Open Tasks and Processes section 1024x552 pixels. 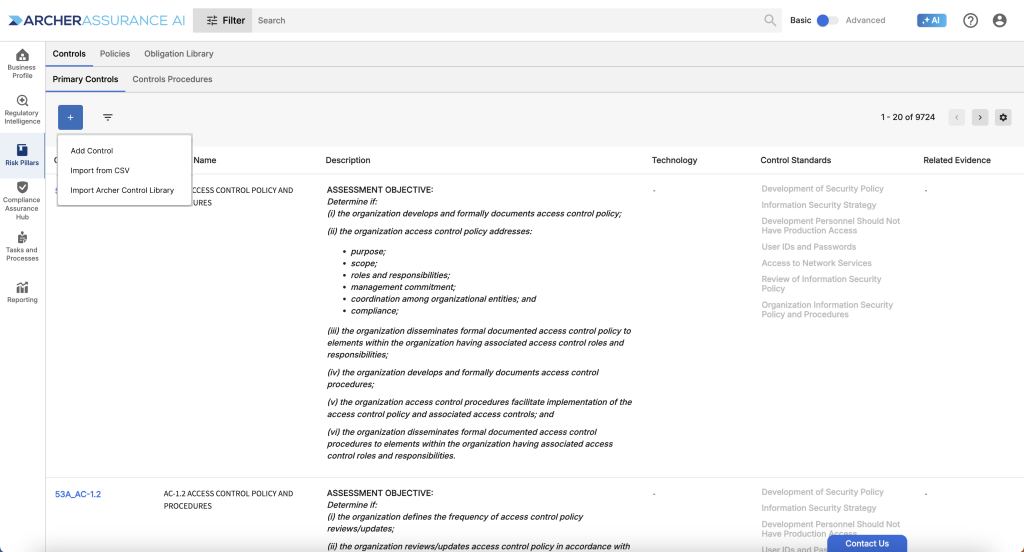22,247
